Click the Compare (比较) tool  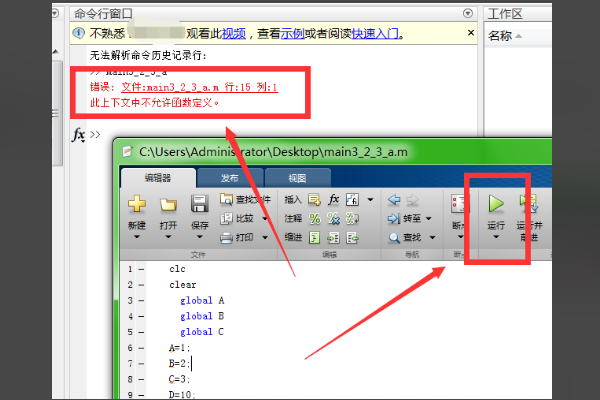click(x=228, y=218)
